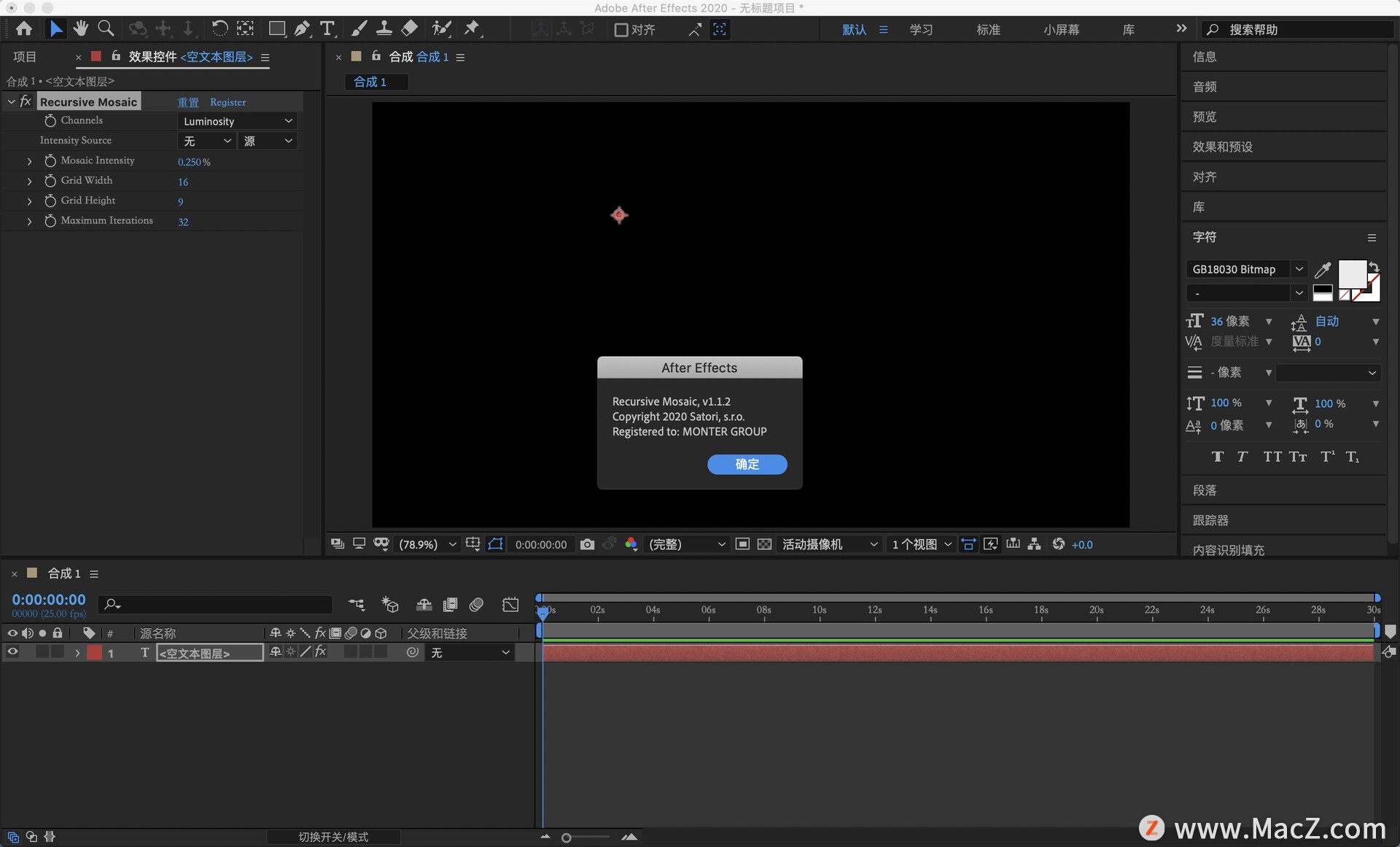Click Faux Italic button in Character panel
The image size is (1400, 847).
pyautogui.click(x=1242, y=457)
